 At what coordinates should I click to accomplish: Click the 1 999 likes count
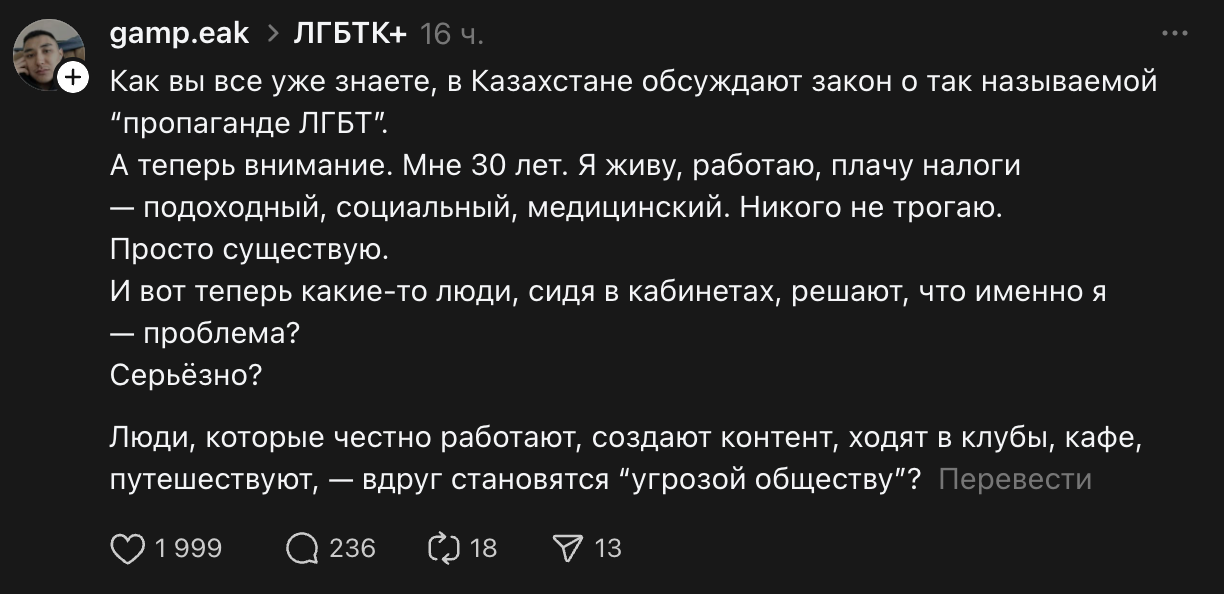tap(188, 548)
